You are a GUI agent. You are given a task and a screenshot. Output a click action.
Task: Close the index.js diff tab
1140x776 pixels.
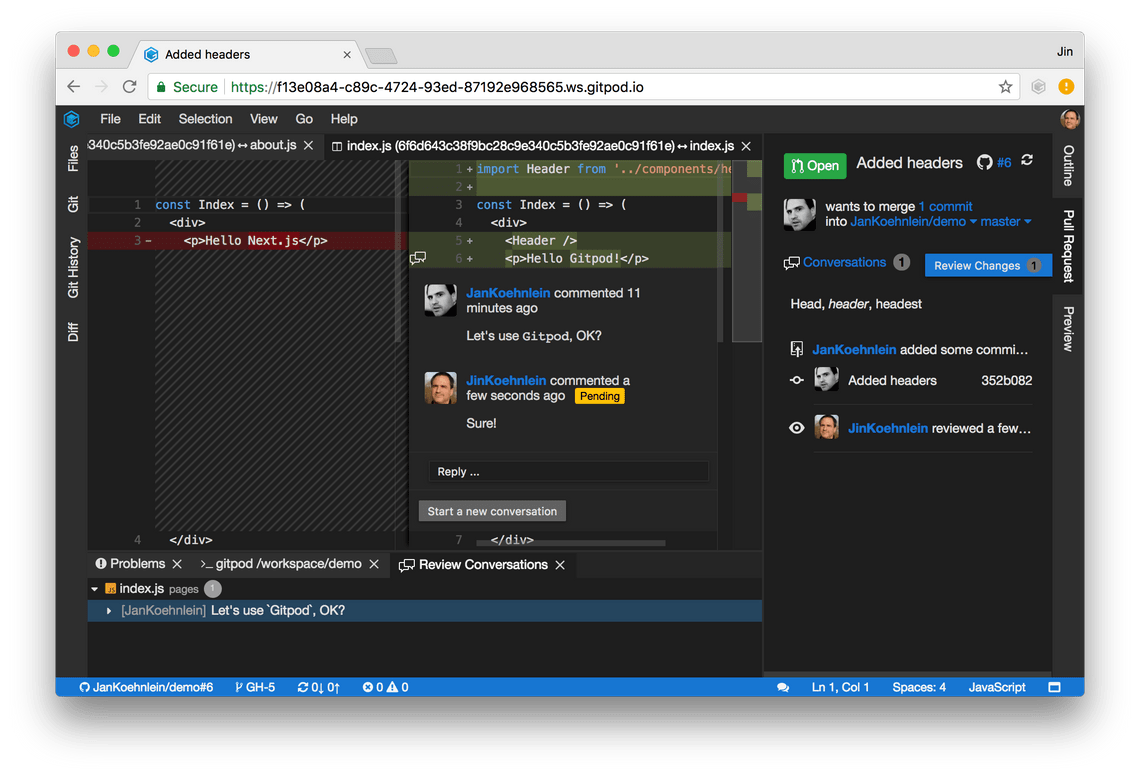pyautogui.click(x=746, y=146)
